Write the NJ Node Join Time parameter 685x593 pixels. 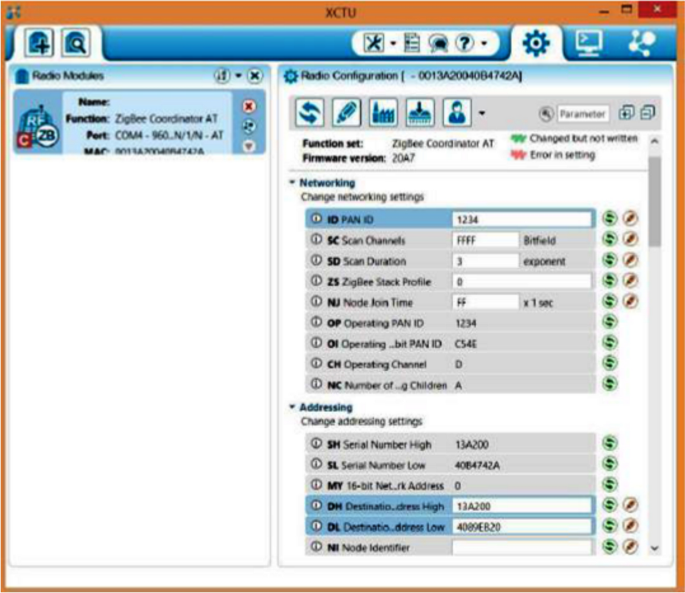pyautogui.click(x=630, y=301)
